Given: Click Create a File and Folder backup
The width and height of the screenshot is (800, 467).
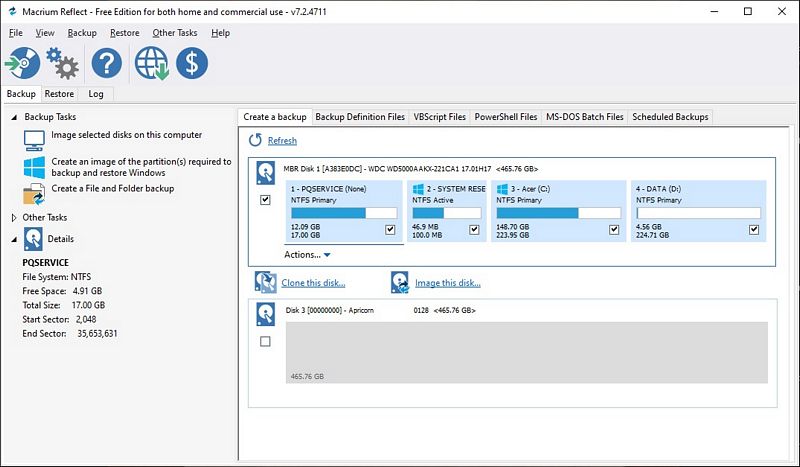Looking at the screenshot, I should click(113, 188).
